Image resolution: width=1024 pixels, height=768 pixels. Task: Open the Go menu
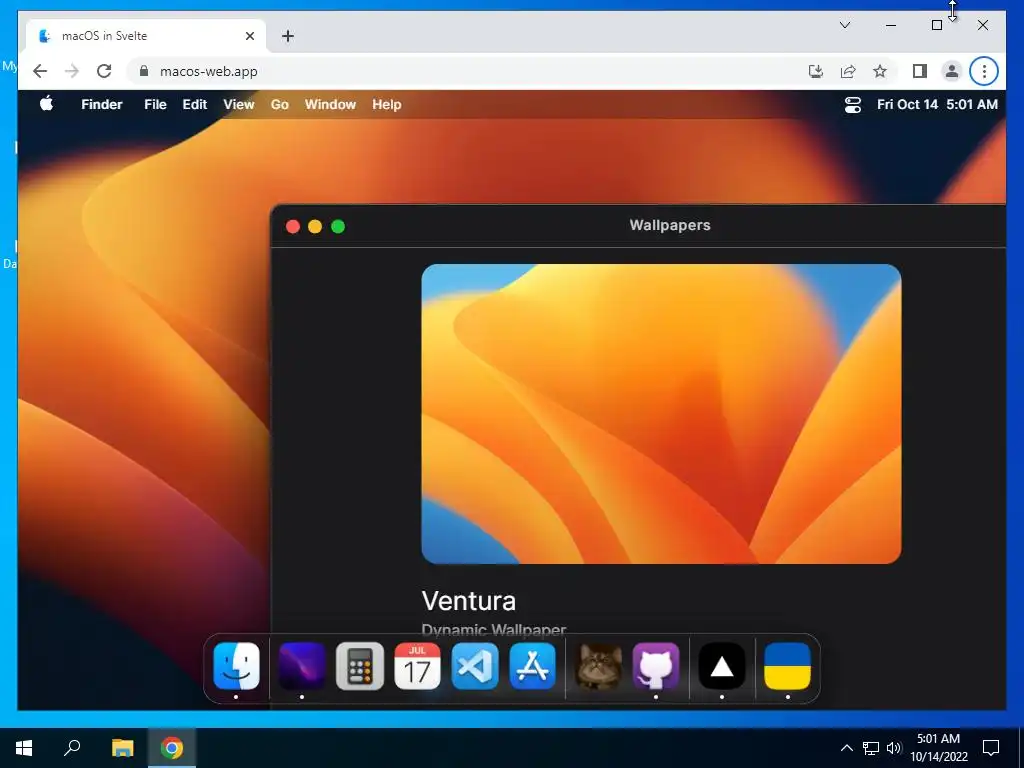[280, 104]
